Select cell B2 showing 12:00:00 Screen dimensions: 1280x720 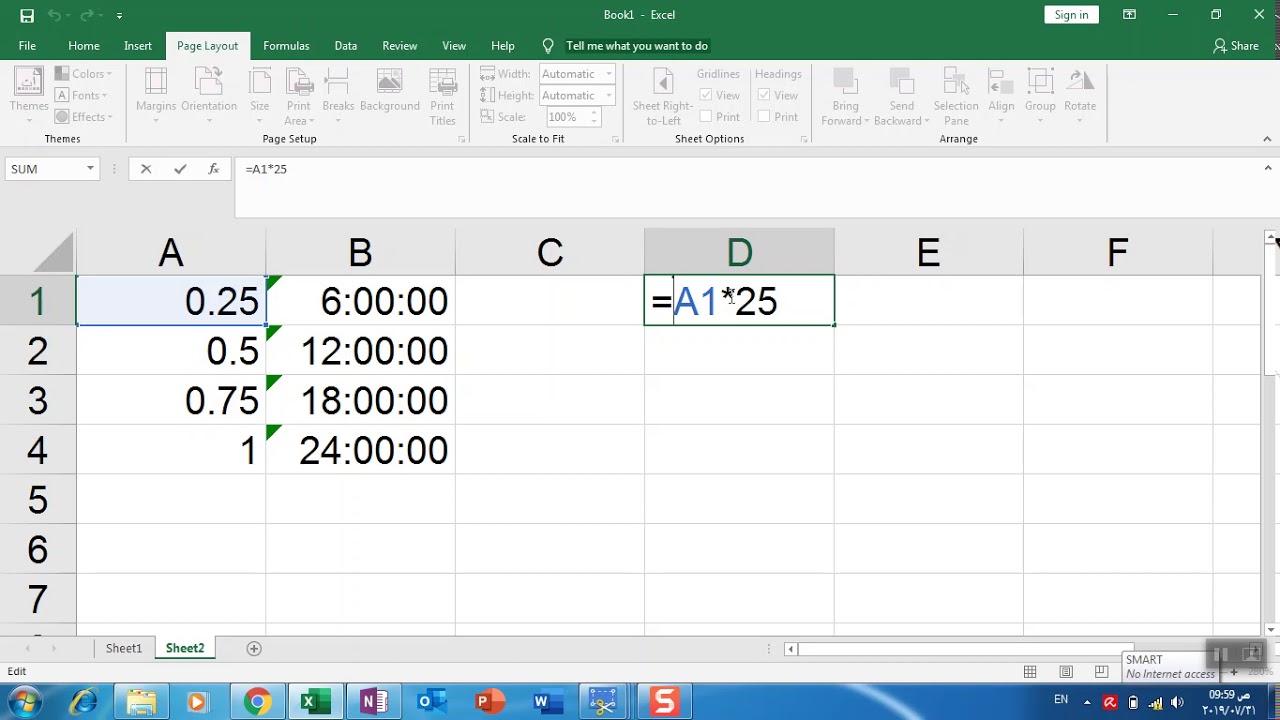coord(360,351)
